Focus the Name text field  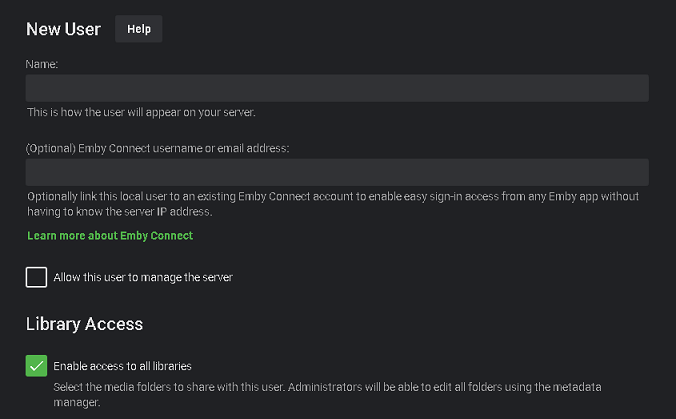[337, 88]
